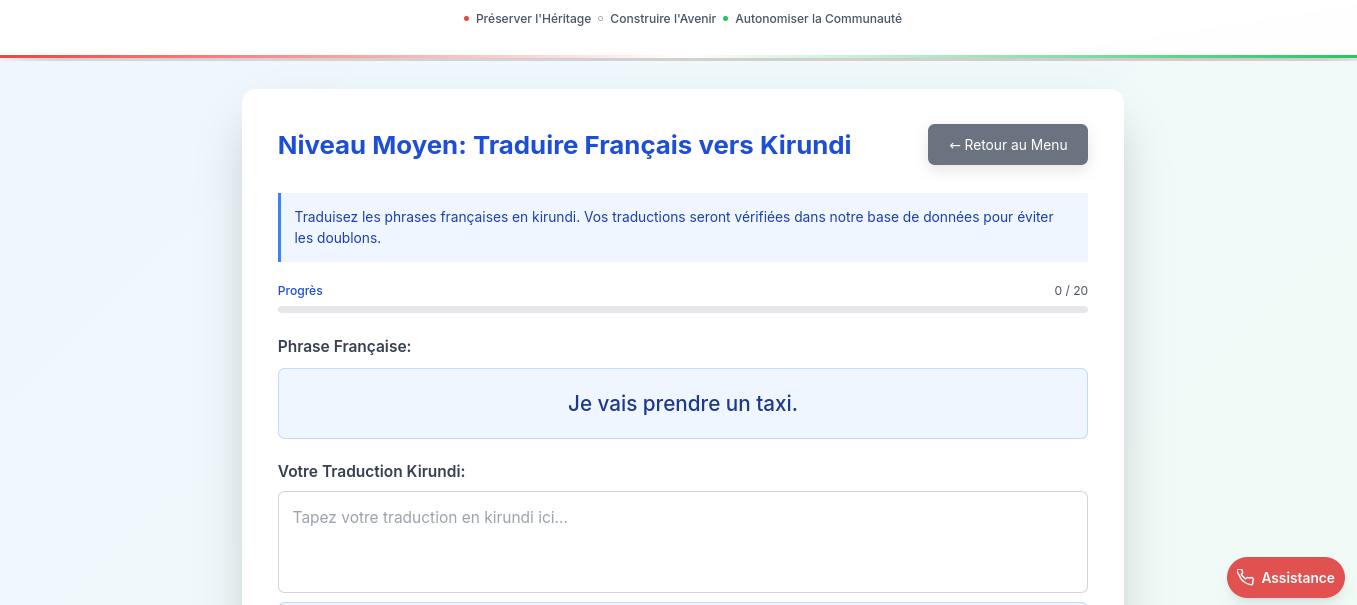Screen dimensions: 1357x605
Task: Click the phone icon on the Assistance button
Action: point(1246,577)
